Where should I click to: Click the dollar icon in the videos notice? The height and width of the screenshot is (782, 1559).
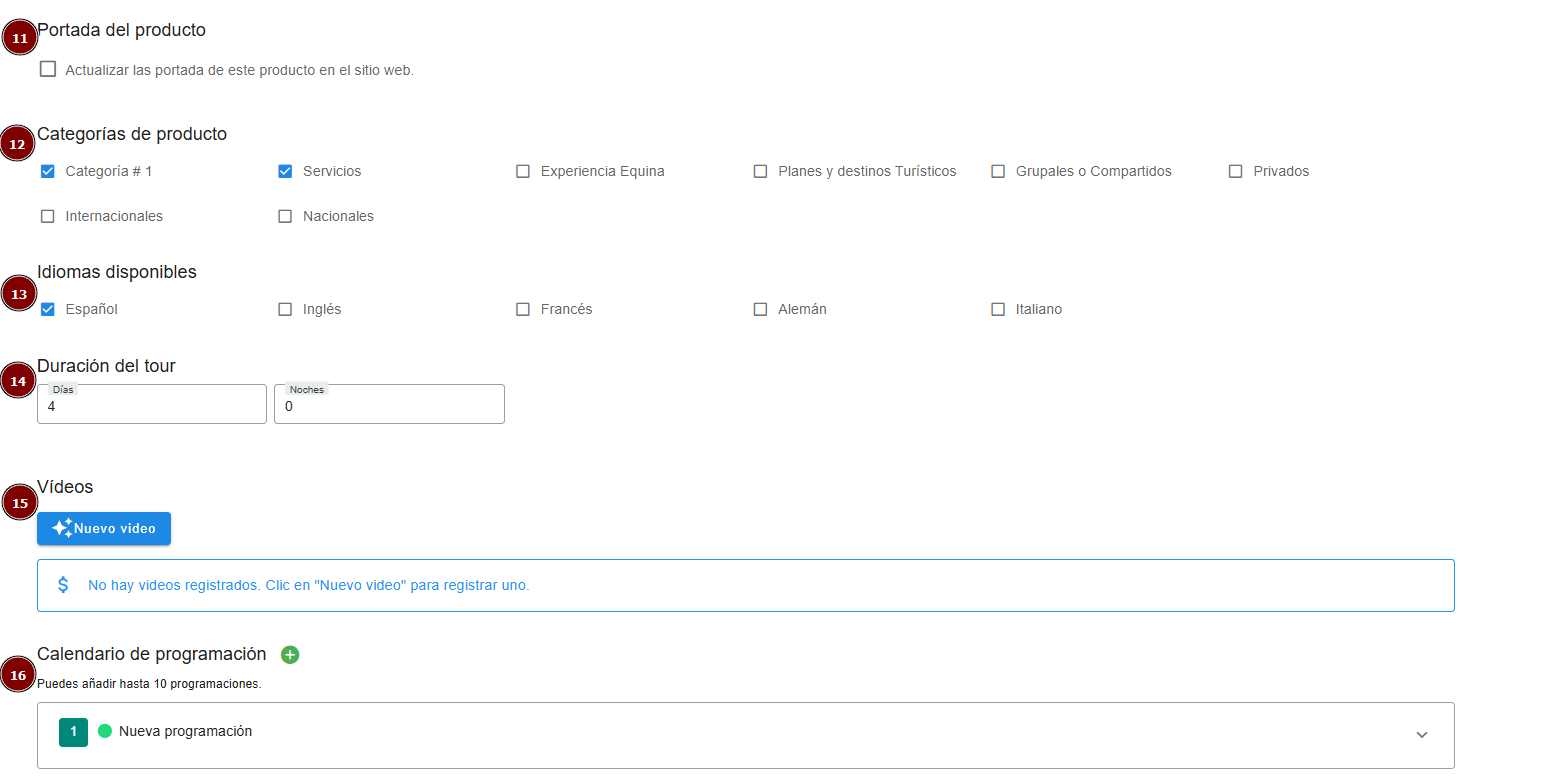click(63, 585)
